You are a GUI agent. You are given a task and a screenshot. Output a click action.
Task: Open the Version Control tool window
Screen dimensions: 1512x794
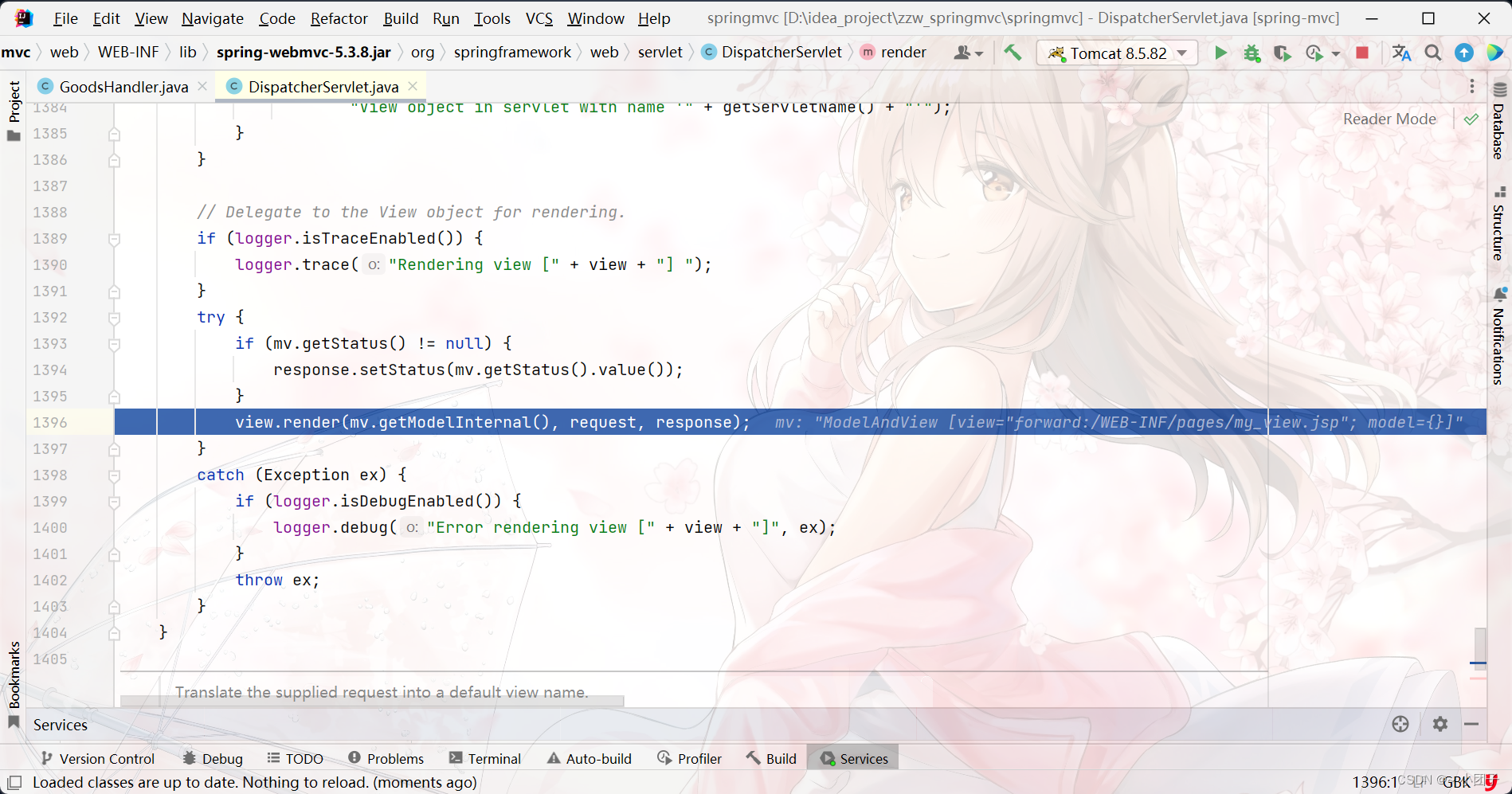tap(98, 758)
